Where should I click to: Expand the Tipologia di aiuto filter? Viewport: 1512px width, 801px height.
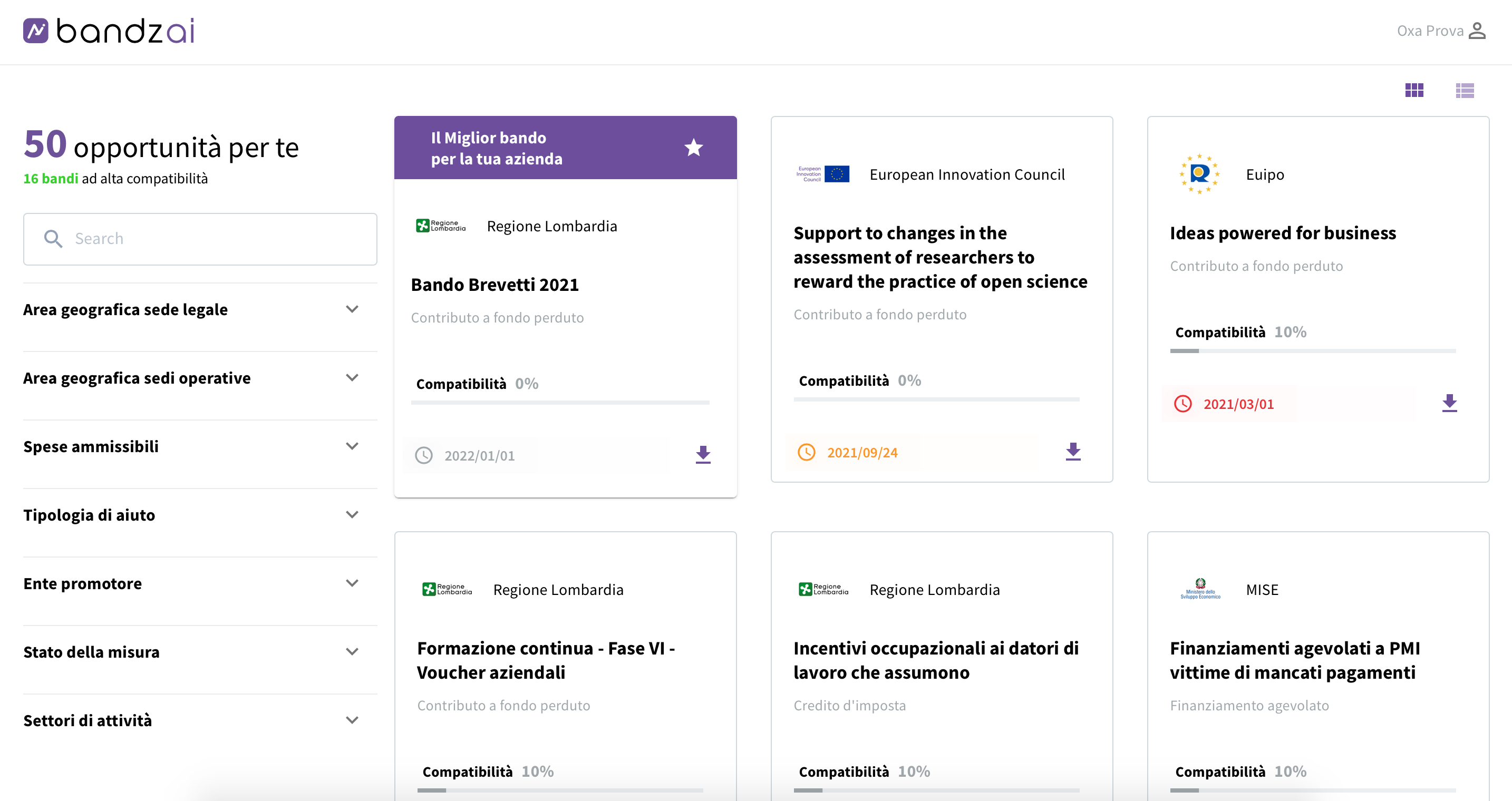(200, 516)
